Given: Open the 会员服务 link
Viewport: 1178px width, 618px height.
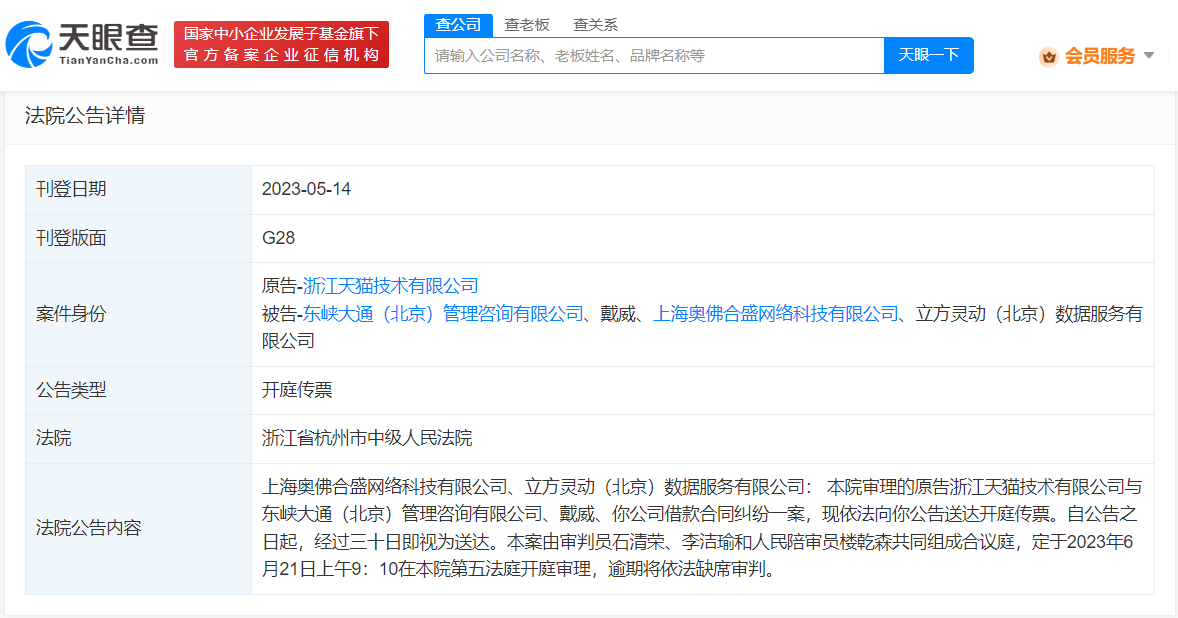Looking at the screenshot, I should (x=1100, y=56).
